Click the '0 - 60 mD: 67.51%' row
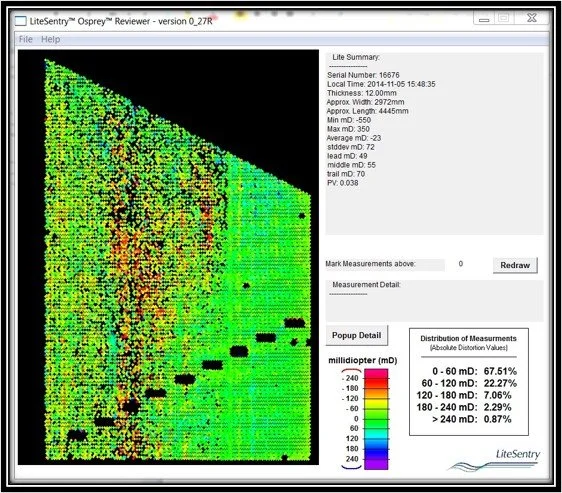 (x=474, y=371)
